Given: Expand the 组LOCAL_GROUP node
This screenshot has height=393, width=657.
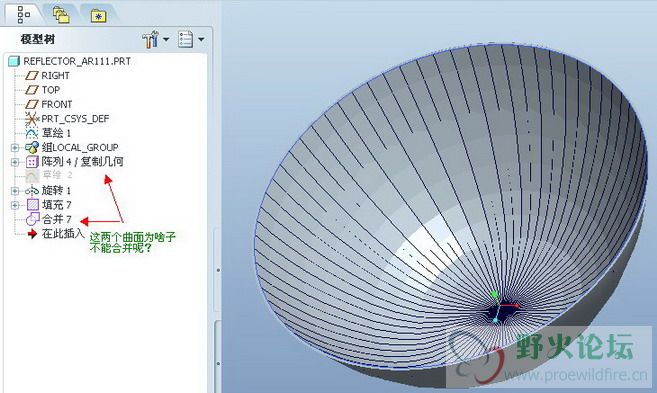Looking at the screenshot, I should click(x=15, y=147).
